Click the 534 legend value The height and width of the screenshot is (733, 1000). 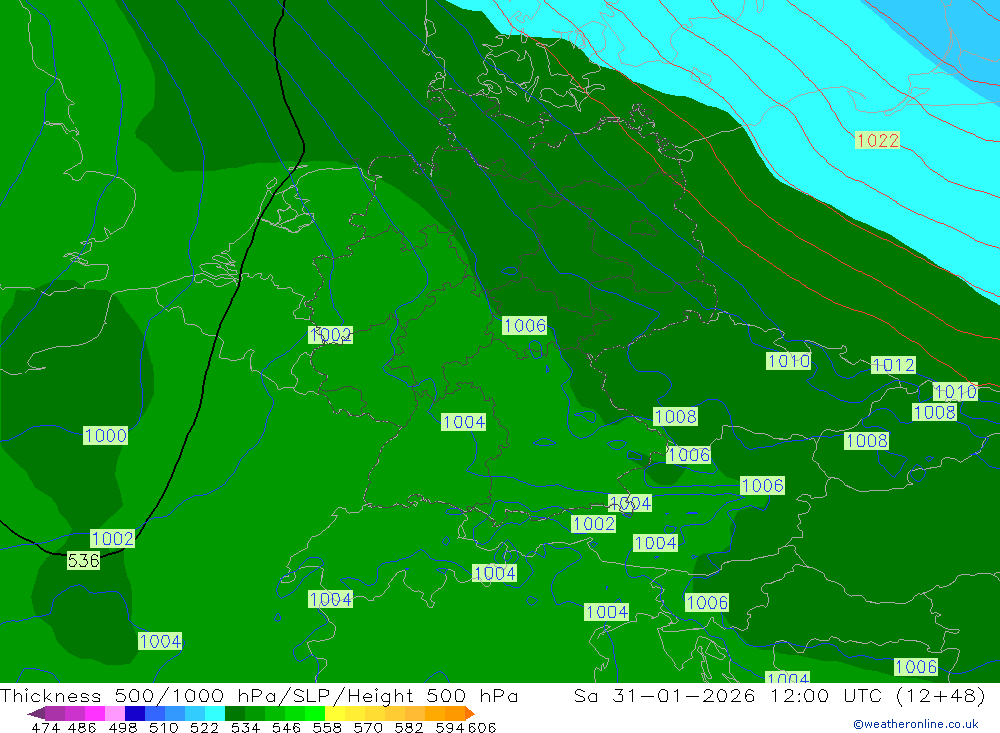[245, 728]
